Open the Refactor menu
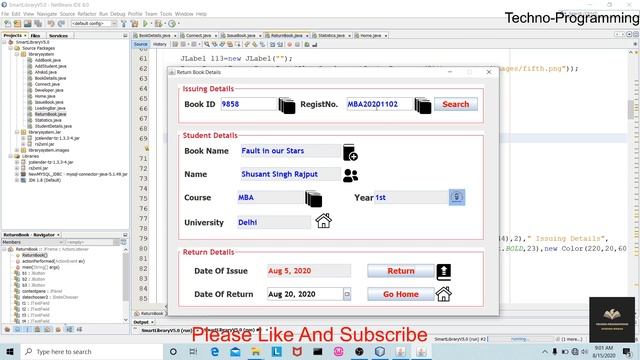The height and width of the screenshot is (360, 640). pos(87,14)
